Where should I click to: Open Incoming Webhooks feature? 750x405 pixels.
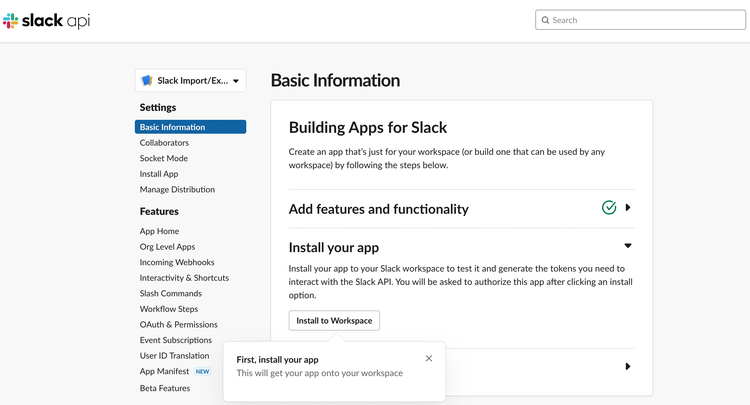pyautogui.click(x=177, y=262)
